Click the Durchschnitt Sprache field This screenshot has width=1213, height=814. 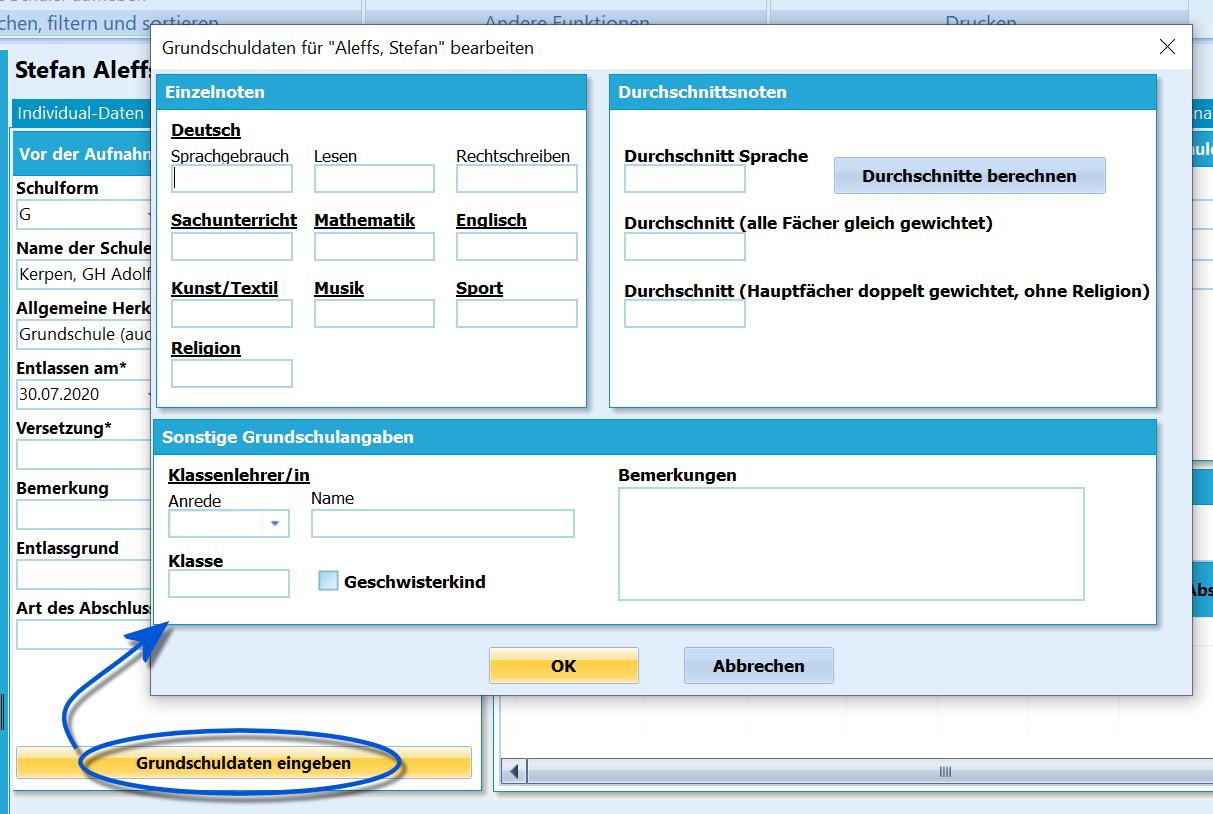[685, 179]
